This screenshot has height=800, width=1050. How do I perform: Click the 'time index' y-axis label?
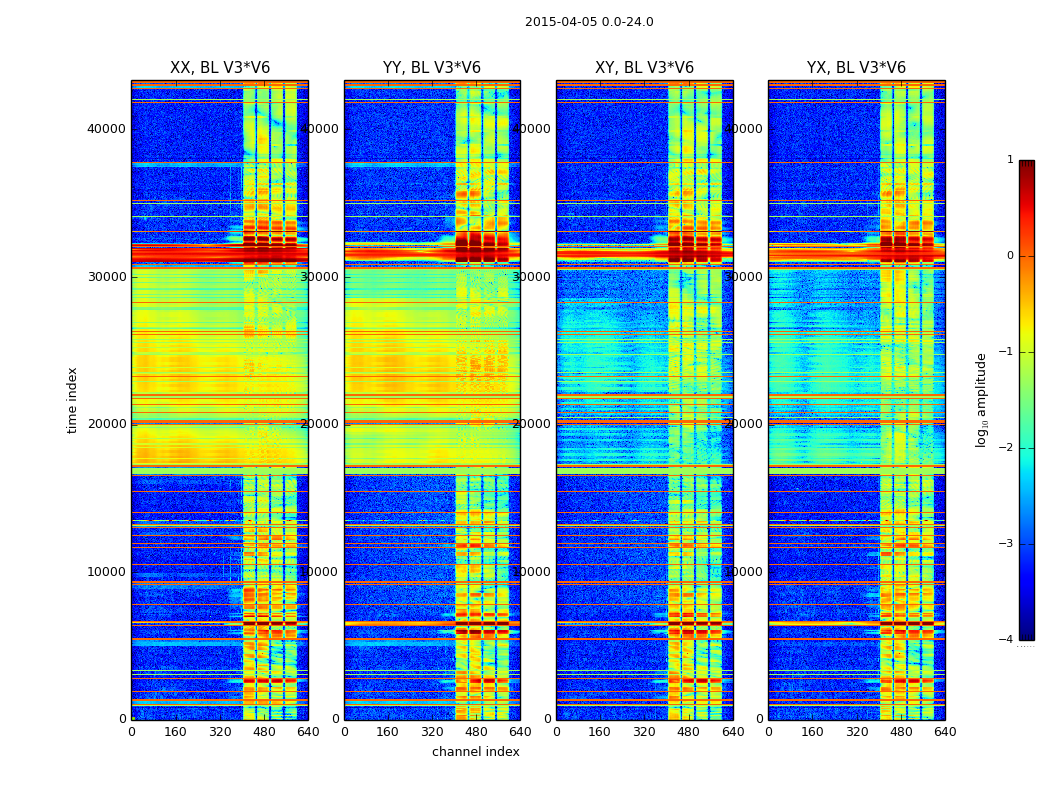72,400
